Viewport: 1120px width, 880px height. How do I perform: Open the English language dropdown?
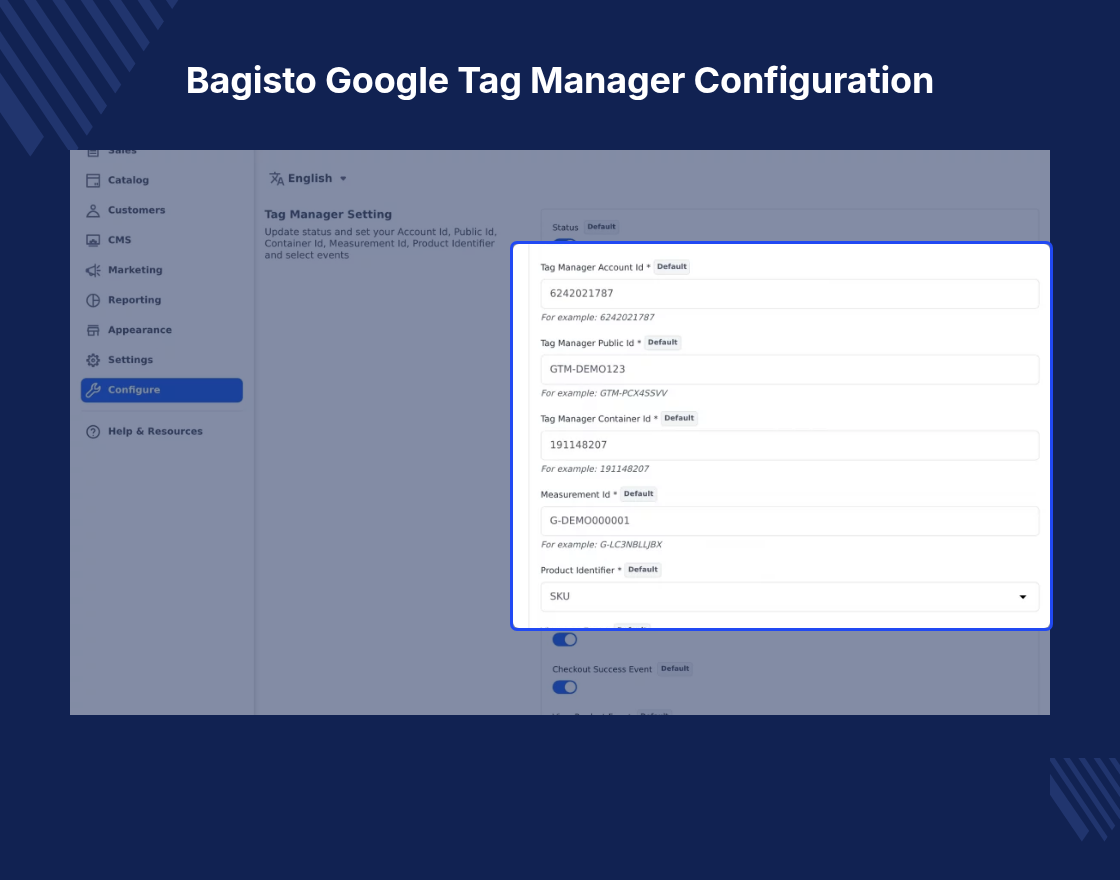pos(308,179)
